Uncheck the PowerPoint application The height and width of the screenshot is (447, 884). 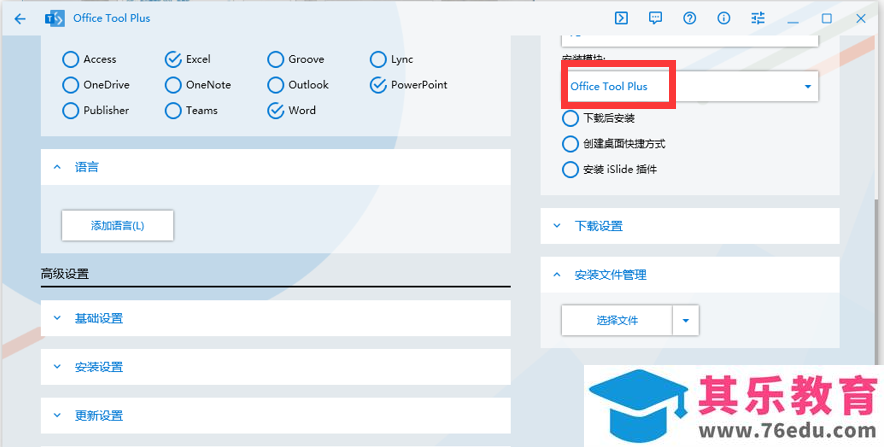point(378,85)
